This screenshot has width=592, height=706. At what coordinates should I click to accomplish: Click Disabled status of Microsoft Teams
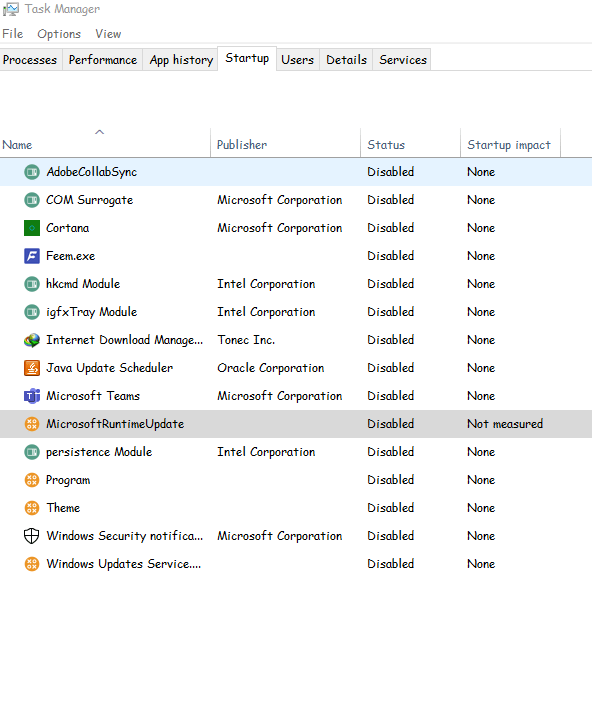pos(390,396)
